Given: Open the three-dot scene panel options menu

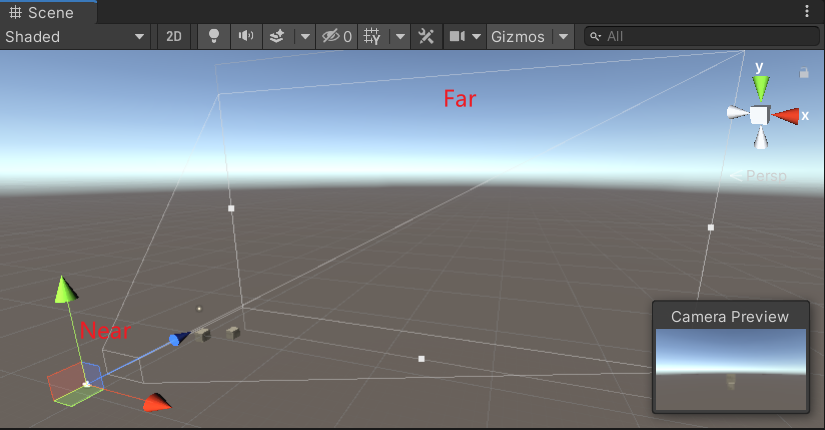Looking at the screenshot, I should pyautogui.click(x=808, y=12).
